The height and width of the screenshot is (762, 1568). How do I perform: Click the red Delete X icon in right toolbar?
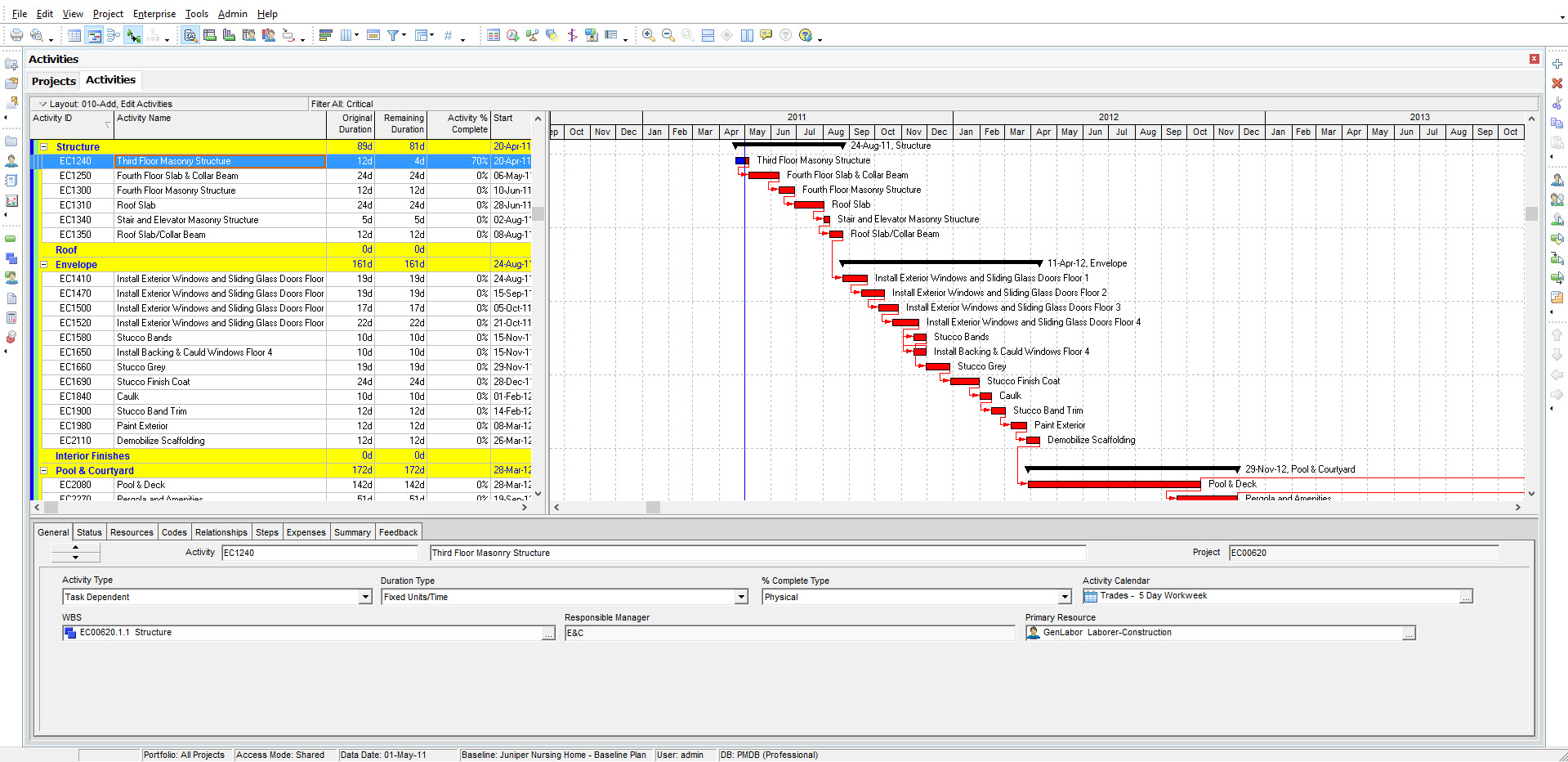[x=1557, y=83]
